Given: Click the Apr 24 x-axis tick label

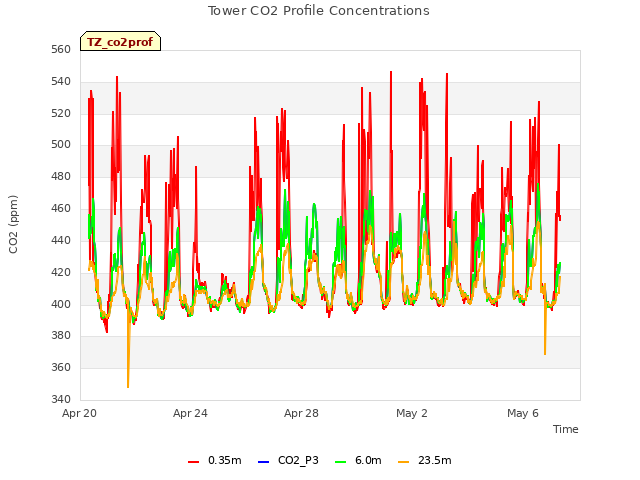Looking at the screenshot, I should [x=190, y=413].
